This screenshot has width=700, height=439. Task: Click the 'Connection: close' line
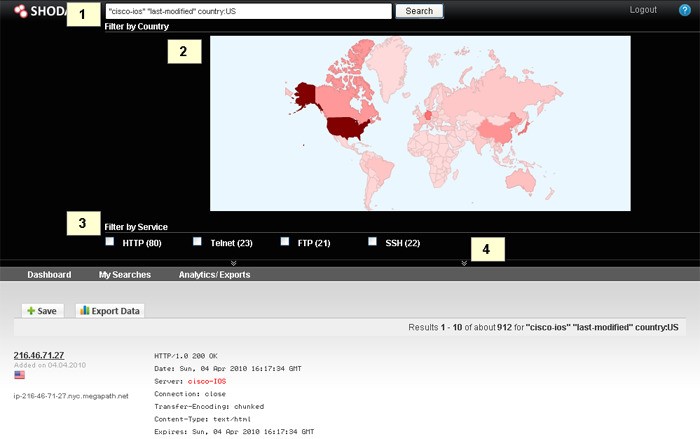pos(190,394)
